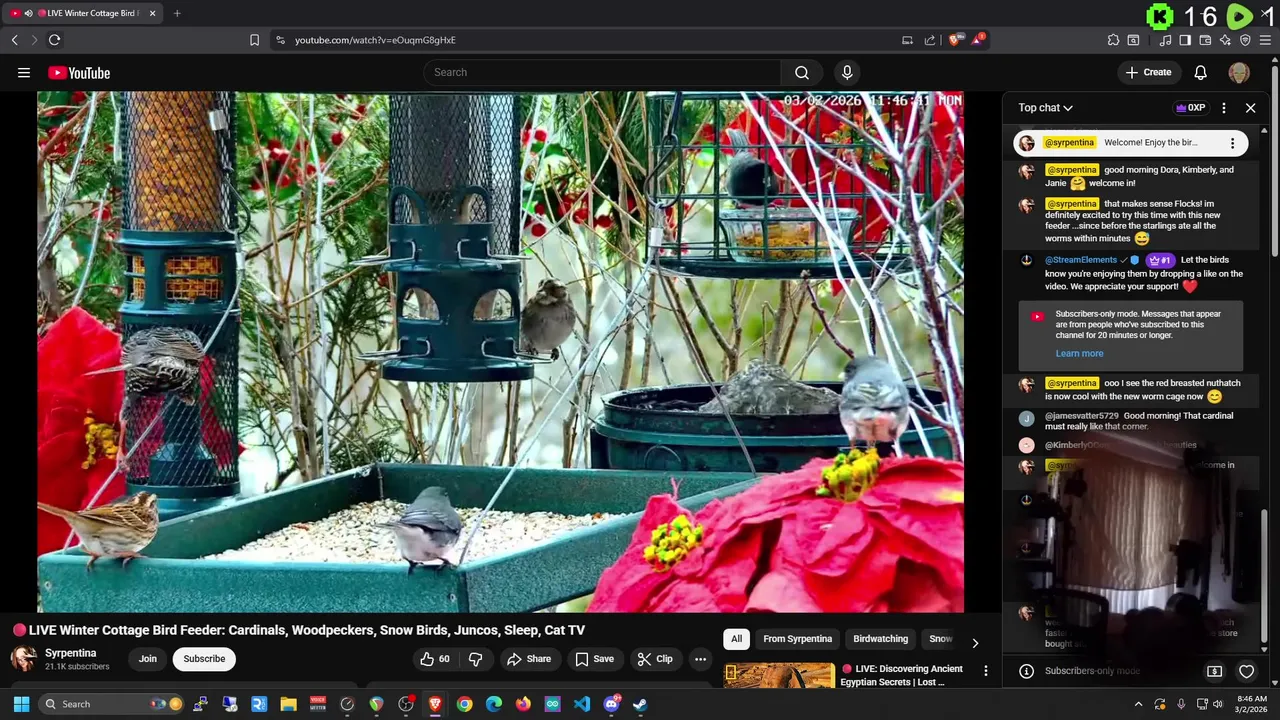Click the page vertical scrollbar

click(1275, 160)
